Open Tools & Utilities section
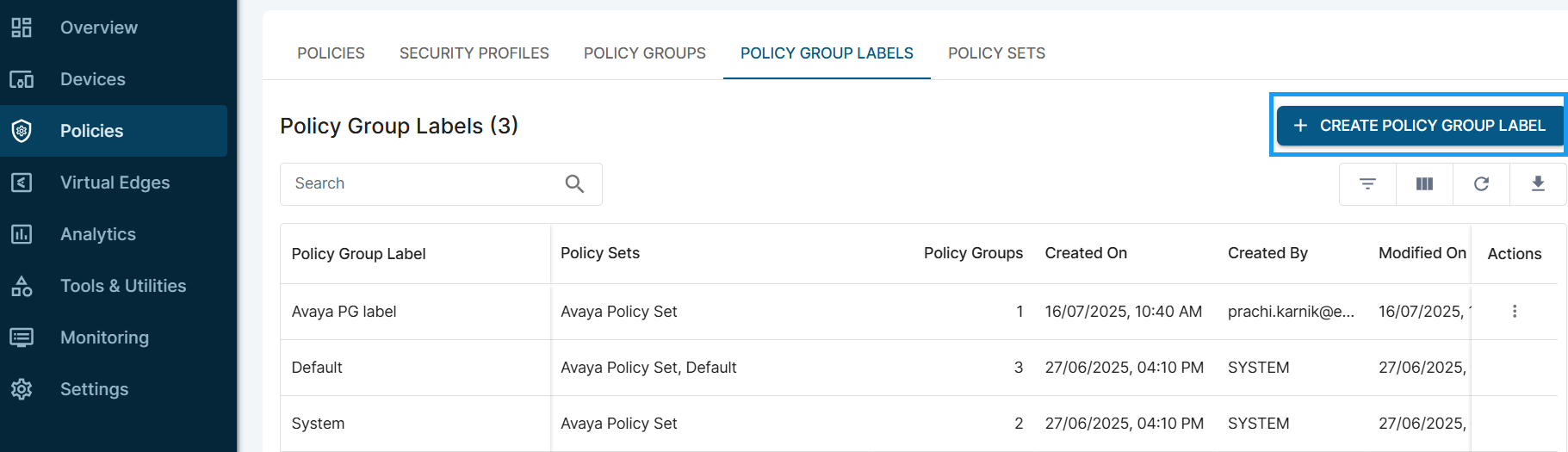 click(122, 286)
